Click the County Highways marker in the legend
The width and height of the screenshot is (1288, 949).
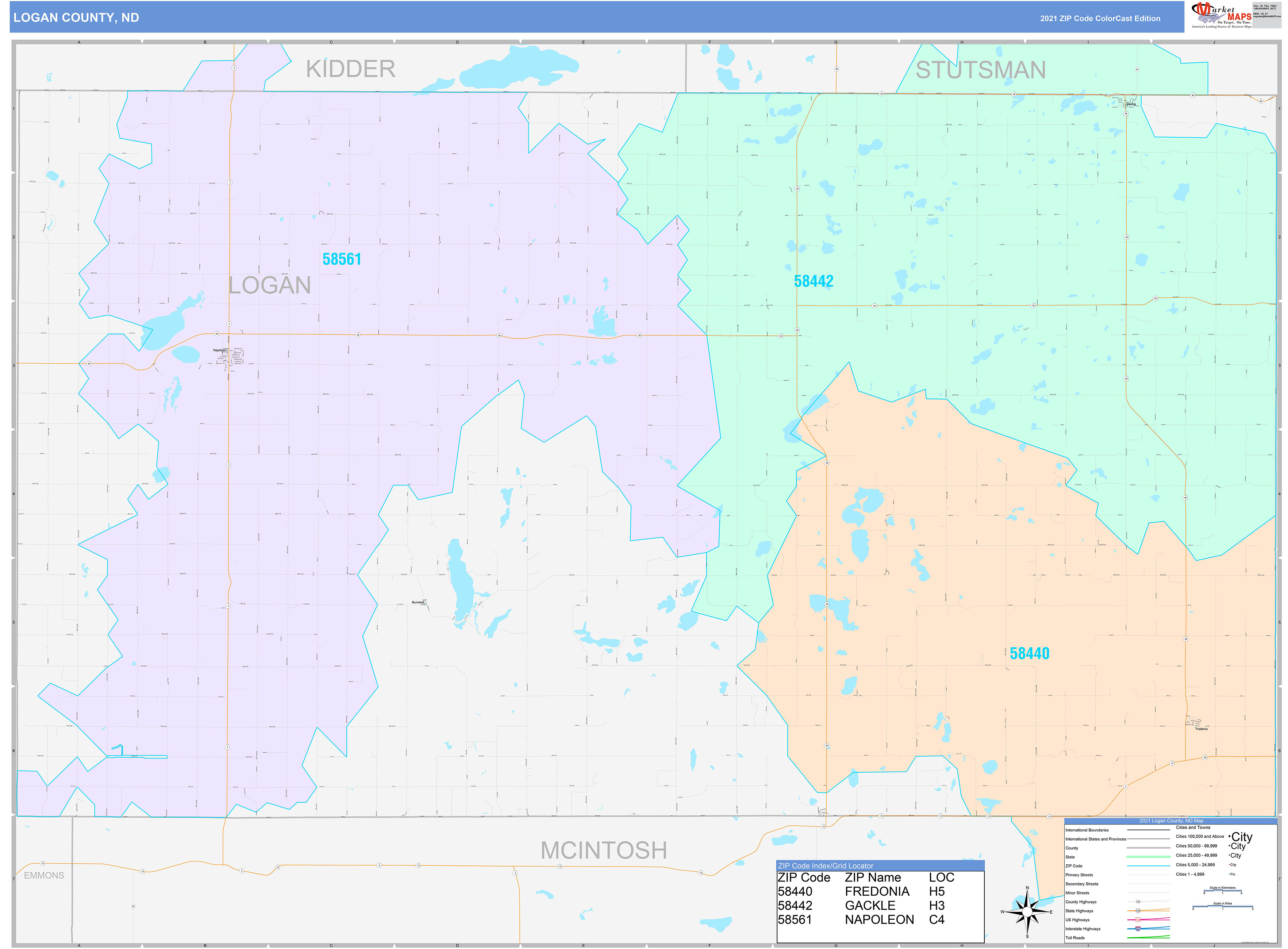1138,902
